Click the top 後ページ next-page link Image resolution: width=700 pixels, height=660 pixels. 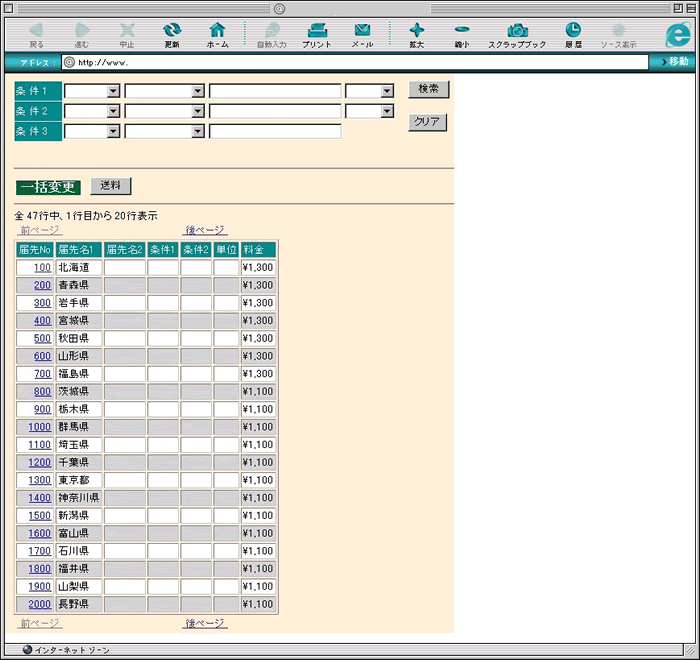205,230
